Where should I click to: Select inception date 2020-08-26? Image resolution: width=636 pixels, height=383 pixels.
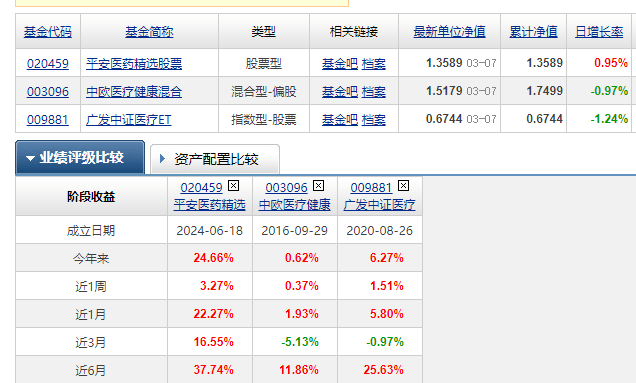click(x=380, y=230)
